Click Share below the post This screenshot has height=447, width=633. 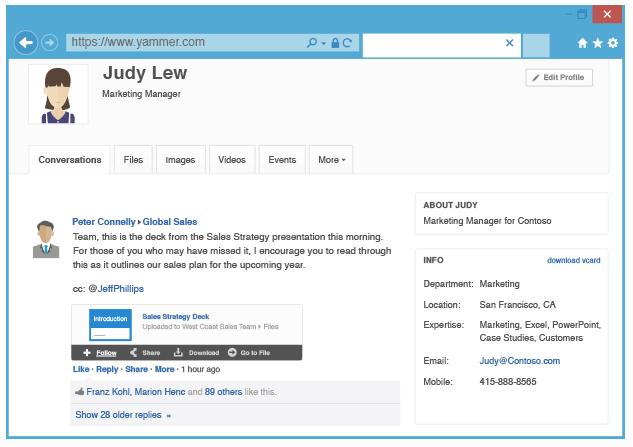click(136, 369)
